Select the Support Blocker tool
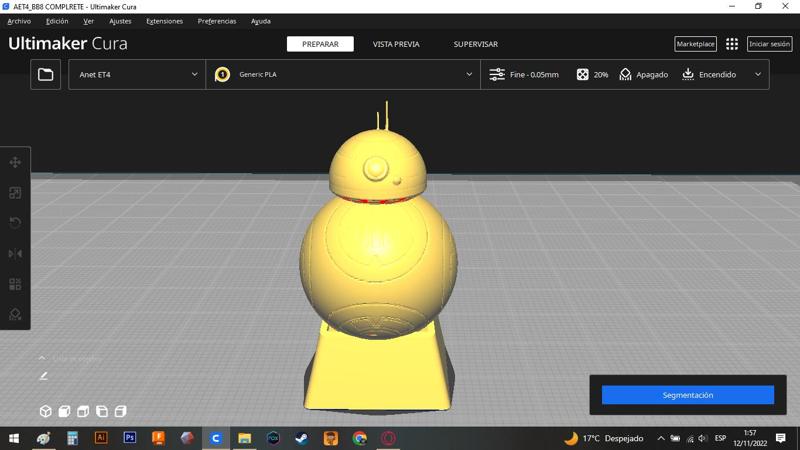800x450 pixels. coord(15,314)
